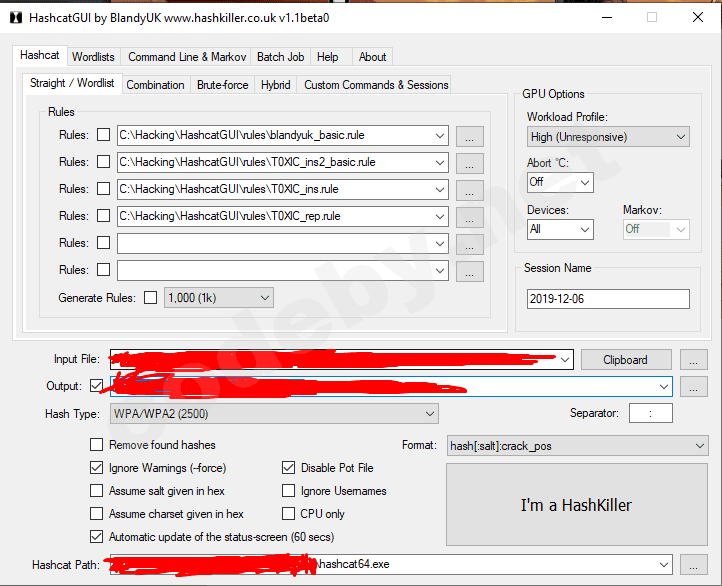Click ... browse button for sixth Rules row

pyautogui.click(x=470, y=272)
